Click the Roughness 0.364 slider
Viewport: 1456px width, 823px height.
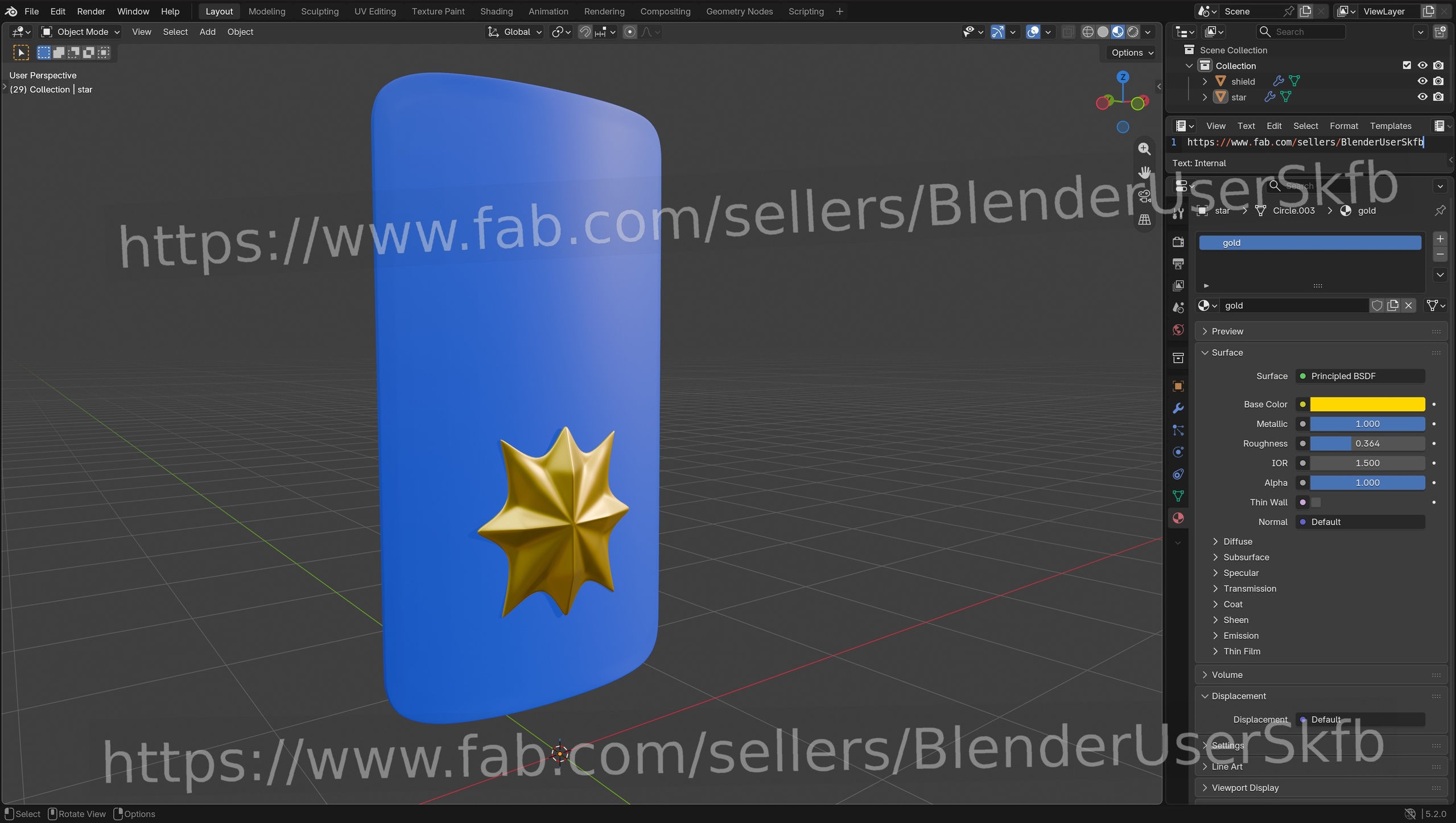(1367, 444)
